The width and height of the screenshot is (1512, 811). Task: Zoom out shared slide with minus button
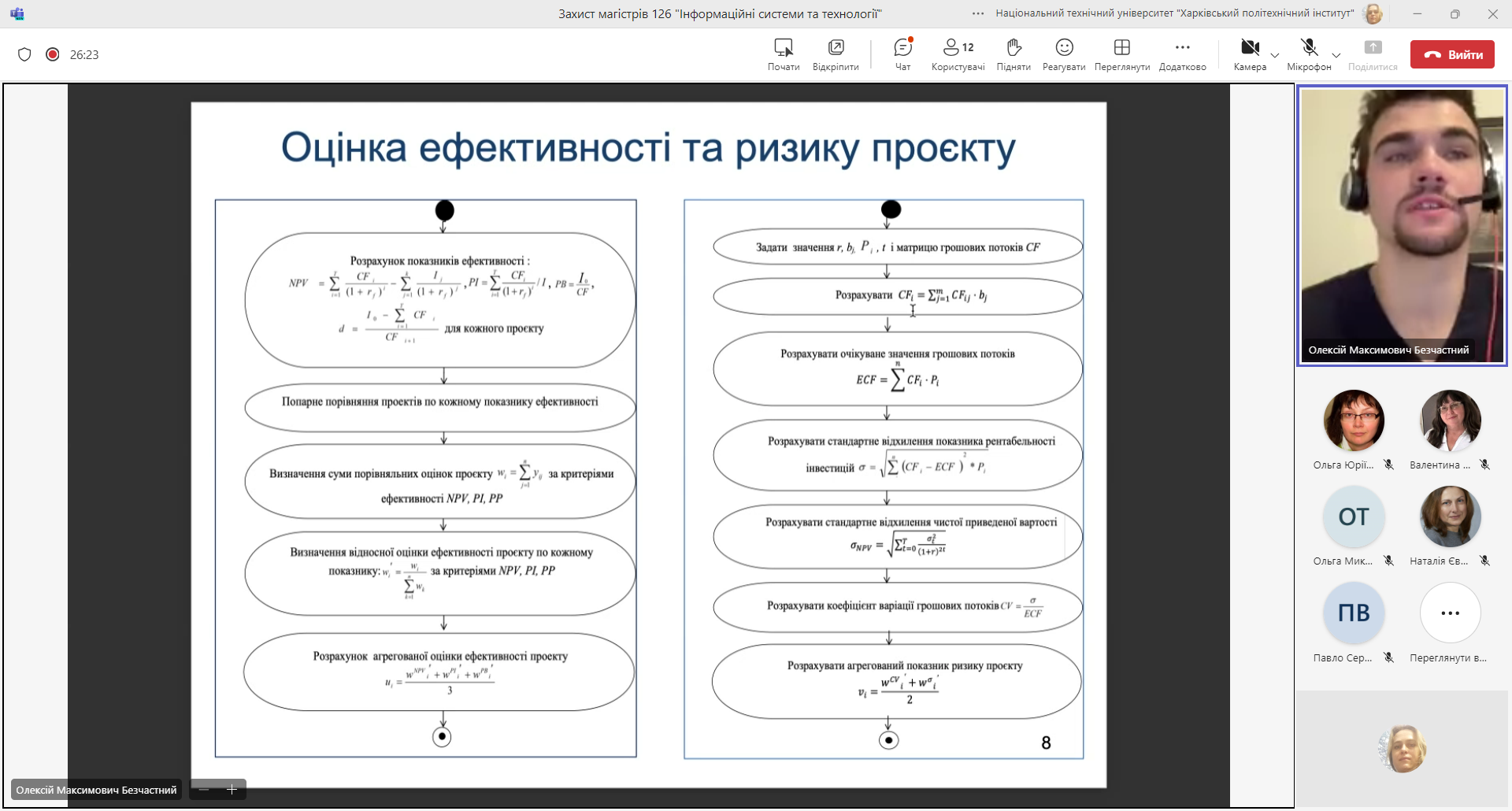pos(205,790)
